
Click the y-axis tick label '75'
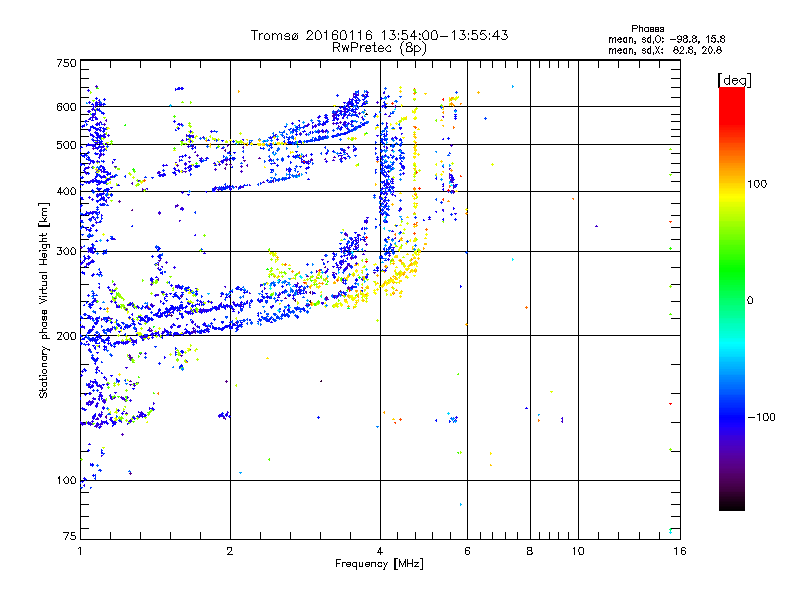[x=70, y=536]
